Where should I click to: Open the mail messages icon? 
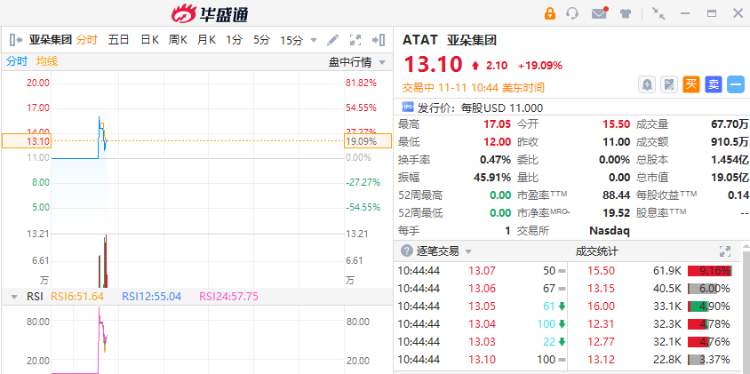coord(599,13)
